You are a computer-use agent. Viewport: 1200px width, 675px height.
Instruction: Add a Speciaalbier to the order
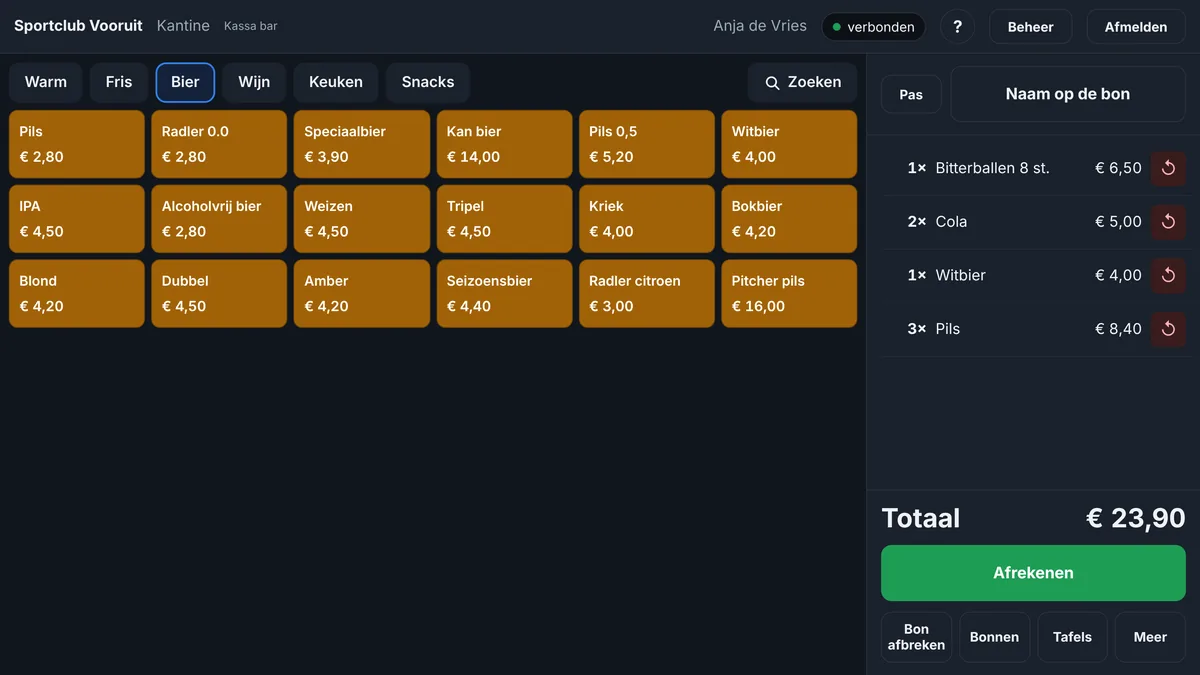click(362, 144)
